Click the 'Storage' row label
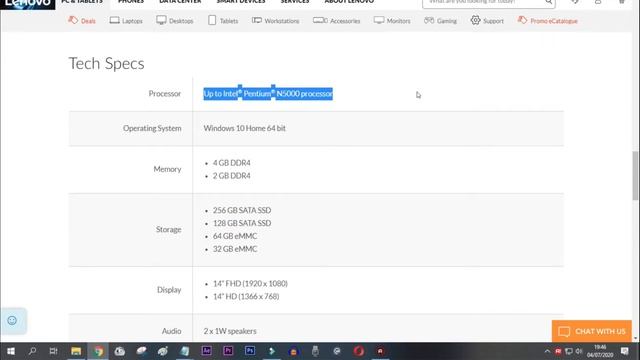The image size is (640, 360). pyautogui.click(x=168, y=229)
